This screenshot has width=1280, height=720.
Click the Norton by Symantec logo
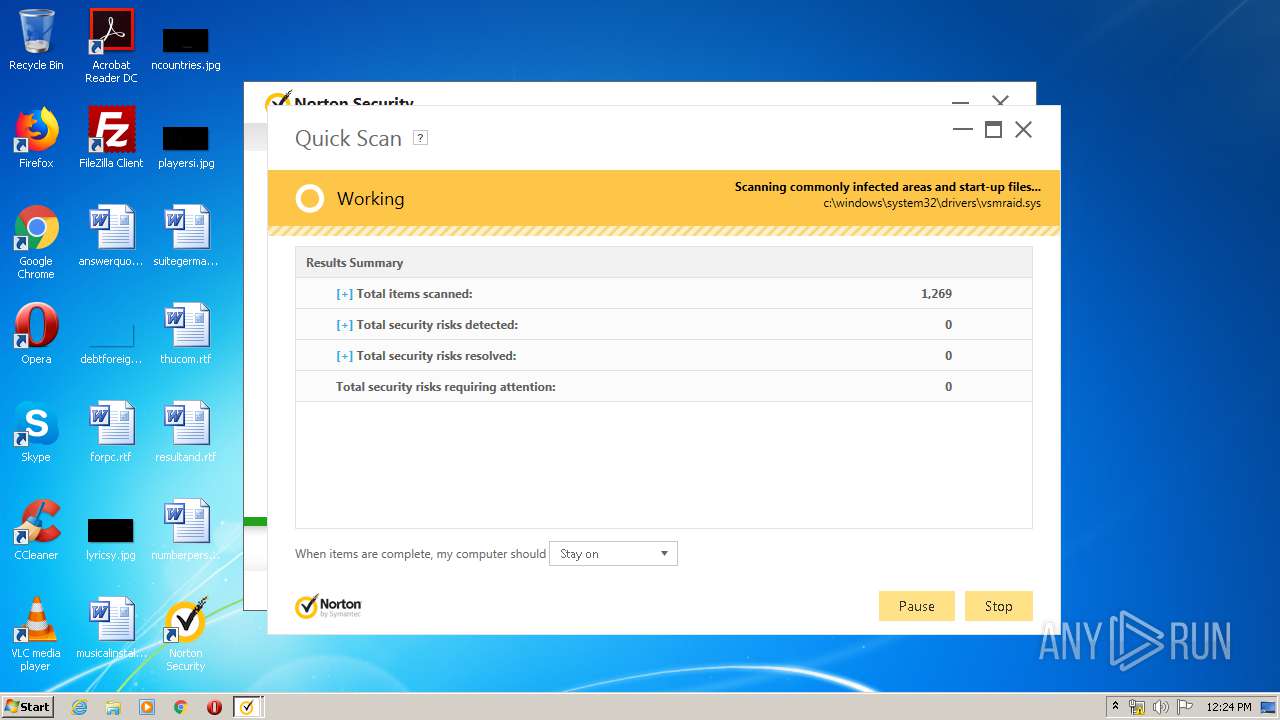(328, 606)
